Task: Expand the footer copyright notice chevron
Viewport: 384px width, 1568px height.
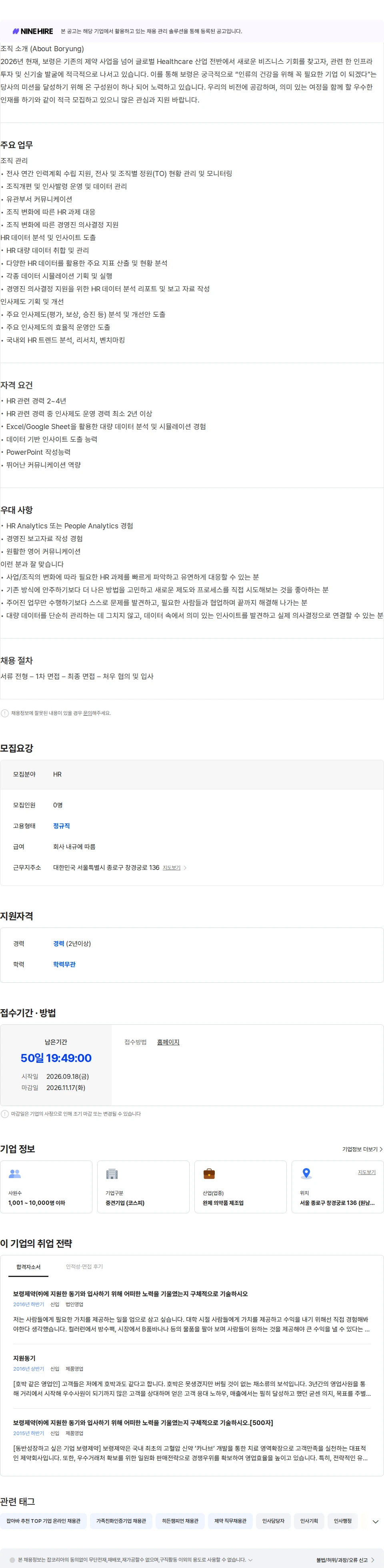Action: pos(250,1560)
